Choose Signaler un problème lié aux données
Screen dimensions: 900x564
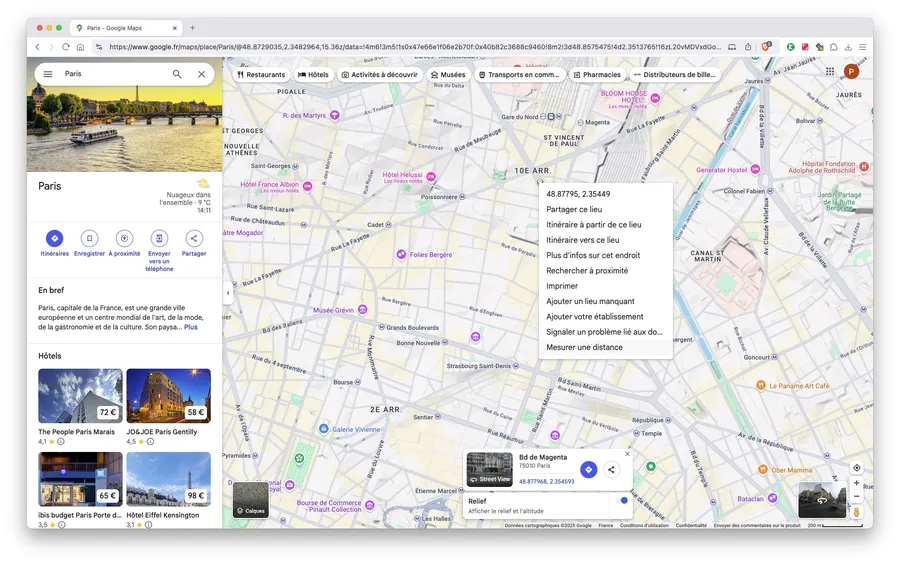point(606,332)
